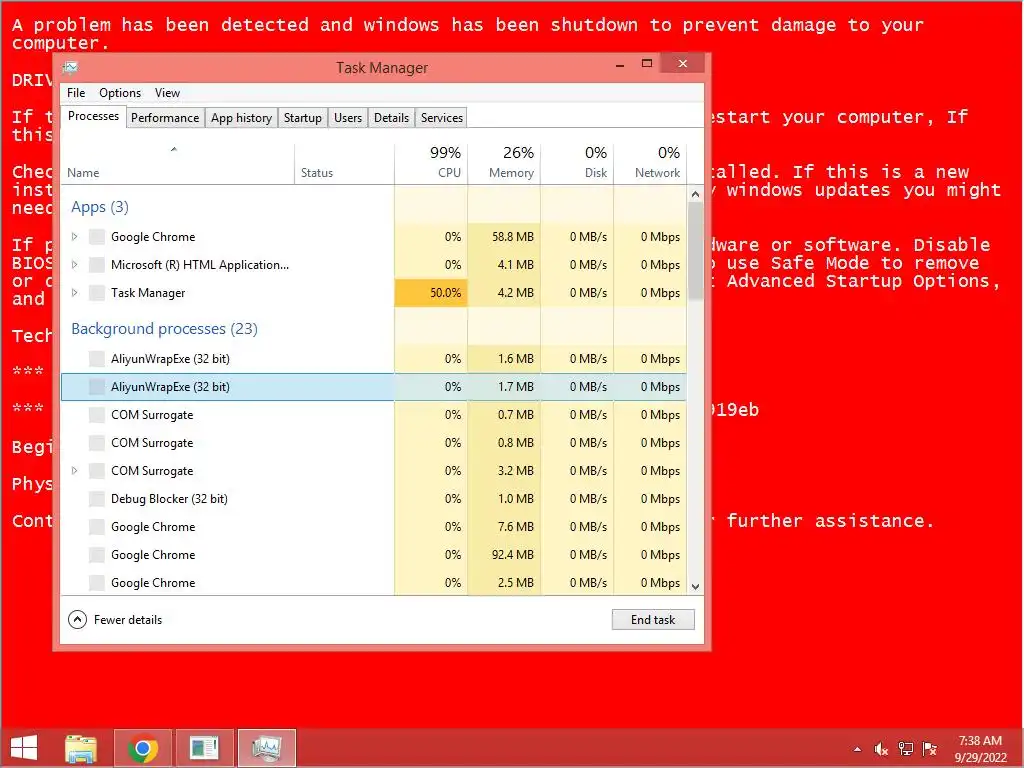1024x768 pixels.
Task: Switch to the Details tab
Action: click(x=391, y=118)
